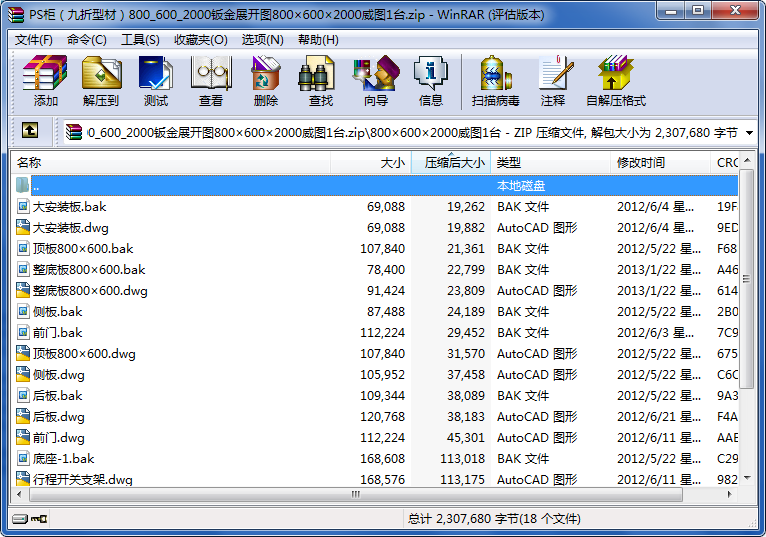The height and width of the screenshot is (537, 766).
Task: Open the Commands (命令) menu
Action: [86, 40]
